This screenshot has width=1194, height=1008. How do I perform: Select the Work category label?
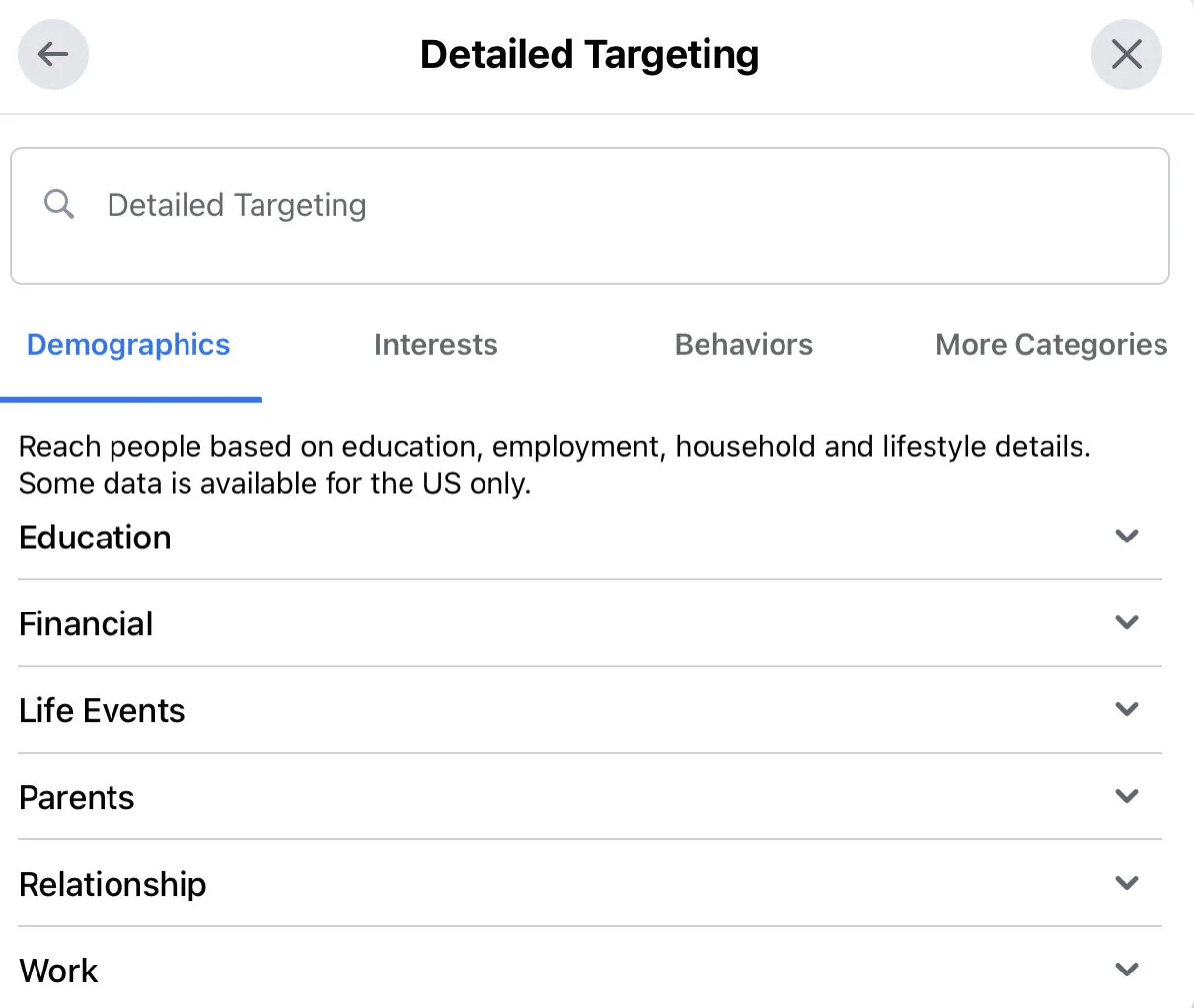(x=58, y=972)
